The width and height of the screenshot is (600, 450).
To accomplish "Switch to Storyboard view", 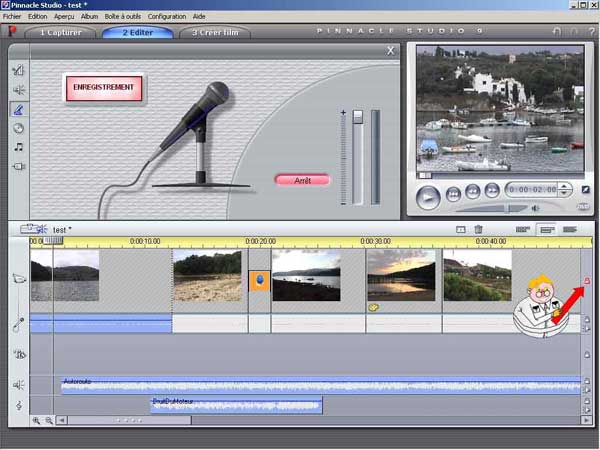I will pos(523,230).
